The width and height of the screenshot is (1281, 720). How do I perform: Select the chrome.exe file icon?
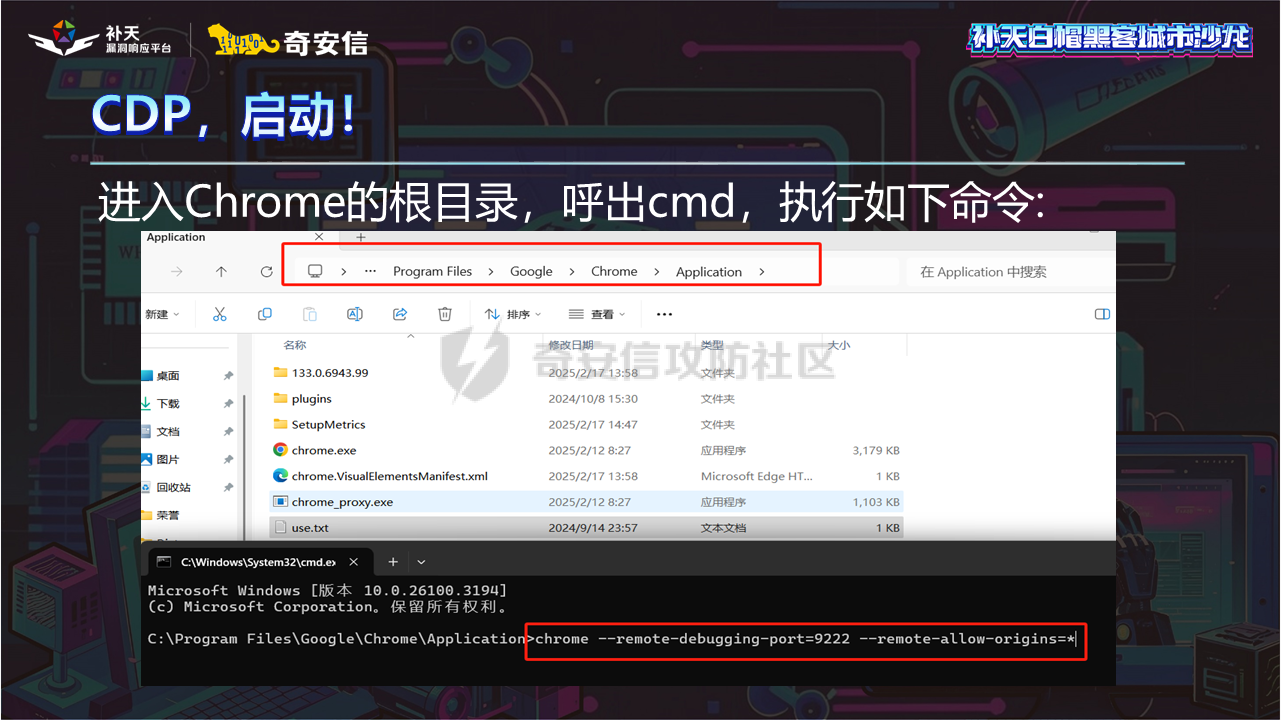click(x=280, y=450)
